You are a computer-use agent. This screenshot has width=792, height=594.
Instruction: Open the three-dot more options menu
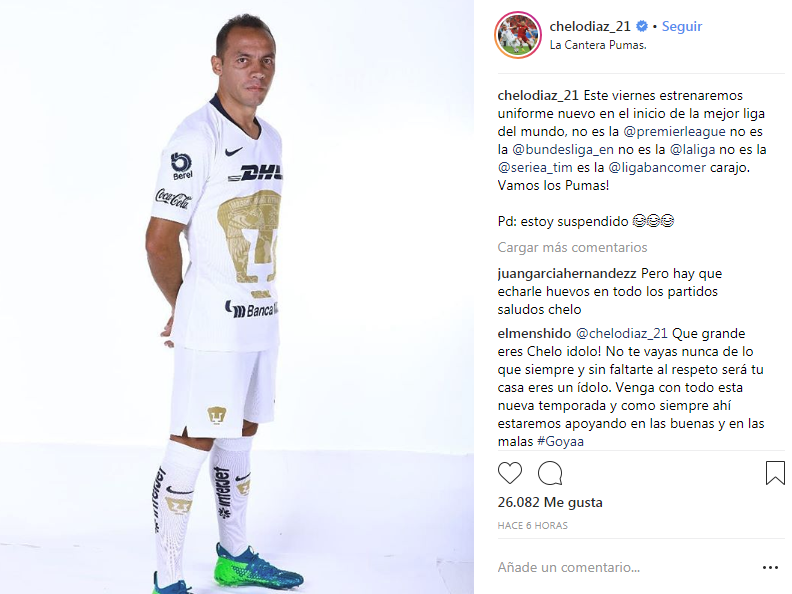pos(770,568)
